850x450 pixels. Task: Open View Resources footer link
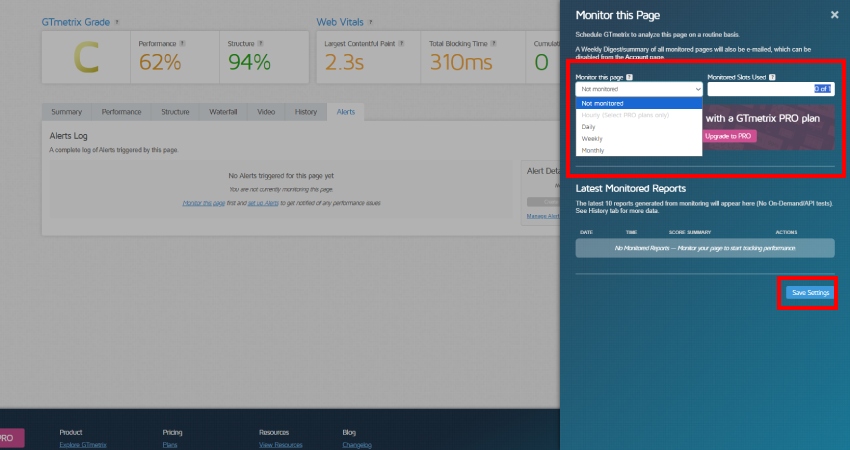[281, 445]
